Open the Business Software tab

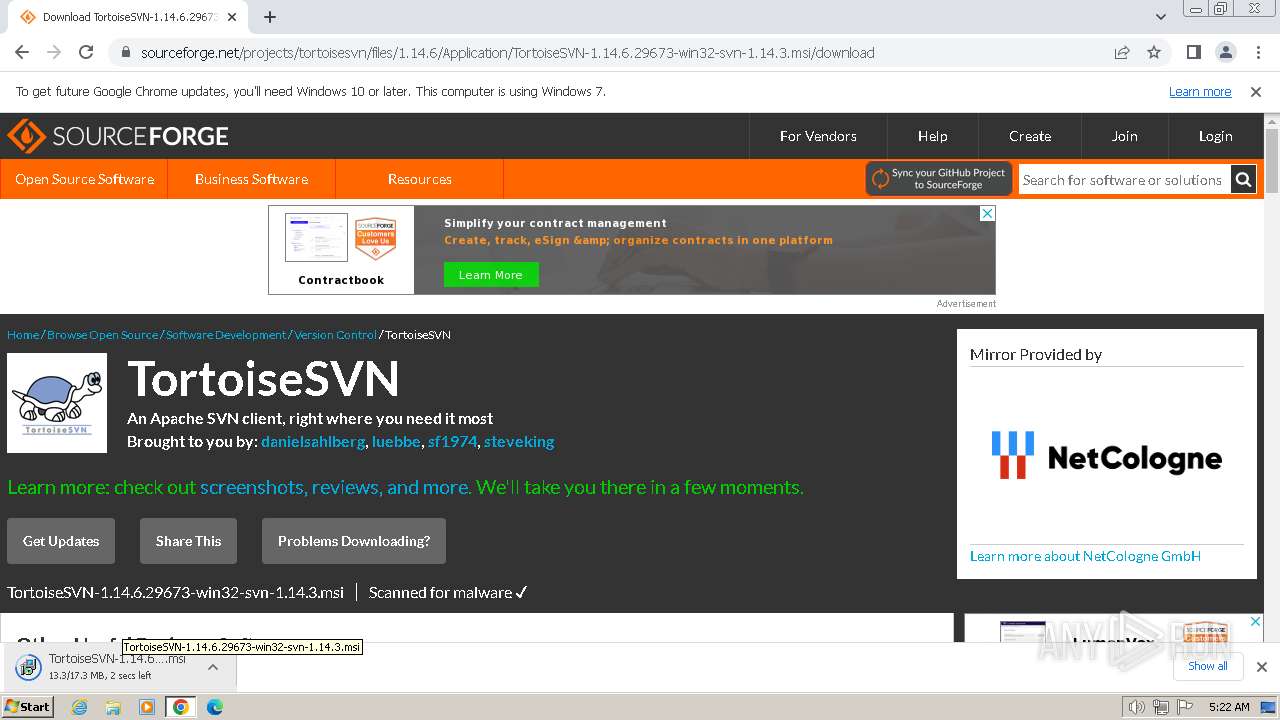pyautogui.click(x=252, y=179)
